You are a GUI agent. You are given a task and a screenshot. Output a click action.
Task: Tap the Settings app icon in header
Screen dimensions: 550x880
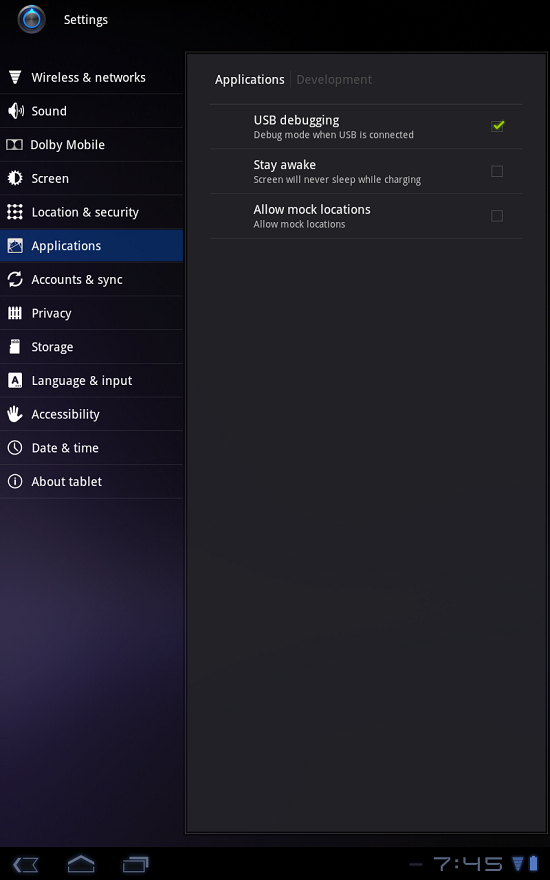tap(31, 20)
